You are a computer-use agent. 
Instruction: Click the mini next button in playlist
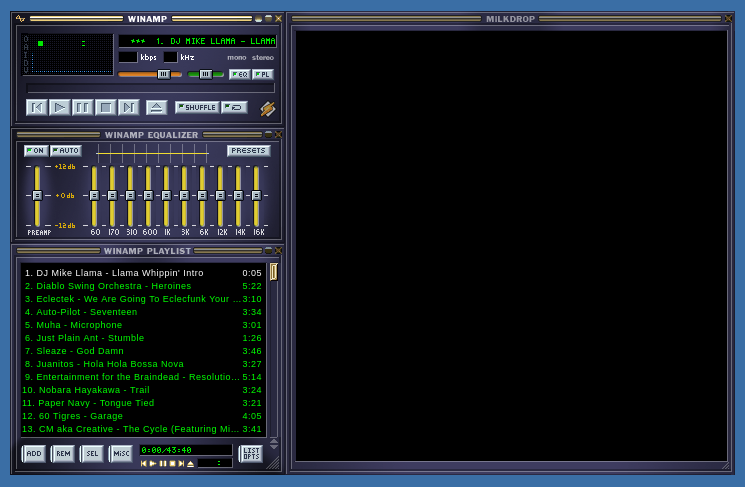(181, 464)
